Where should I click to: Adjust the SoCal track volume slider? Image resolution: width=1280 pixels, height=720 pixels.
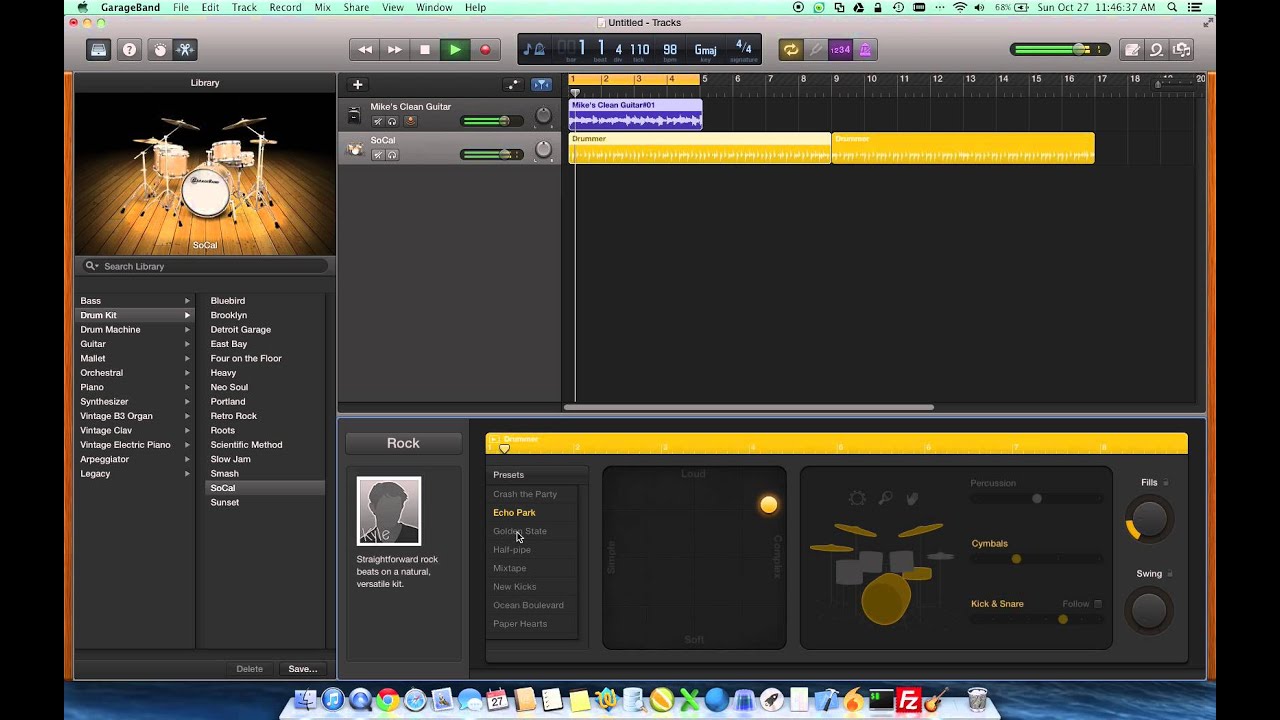[x=492, y=154]
